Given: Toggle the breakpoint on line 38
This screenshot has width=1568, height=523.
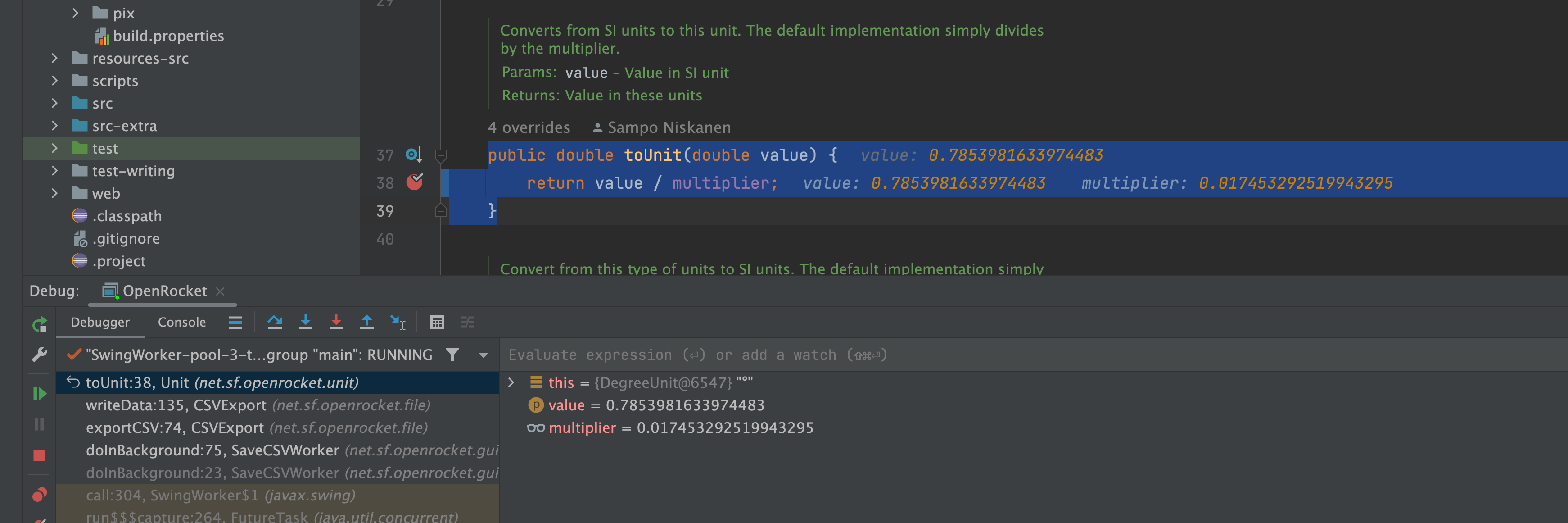Looking at the screenshot, I should point(416,182).
